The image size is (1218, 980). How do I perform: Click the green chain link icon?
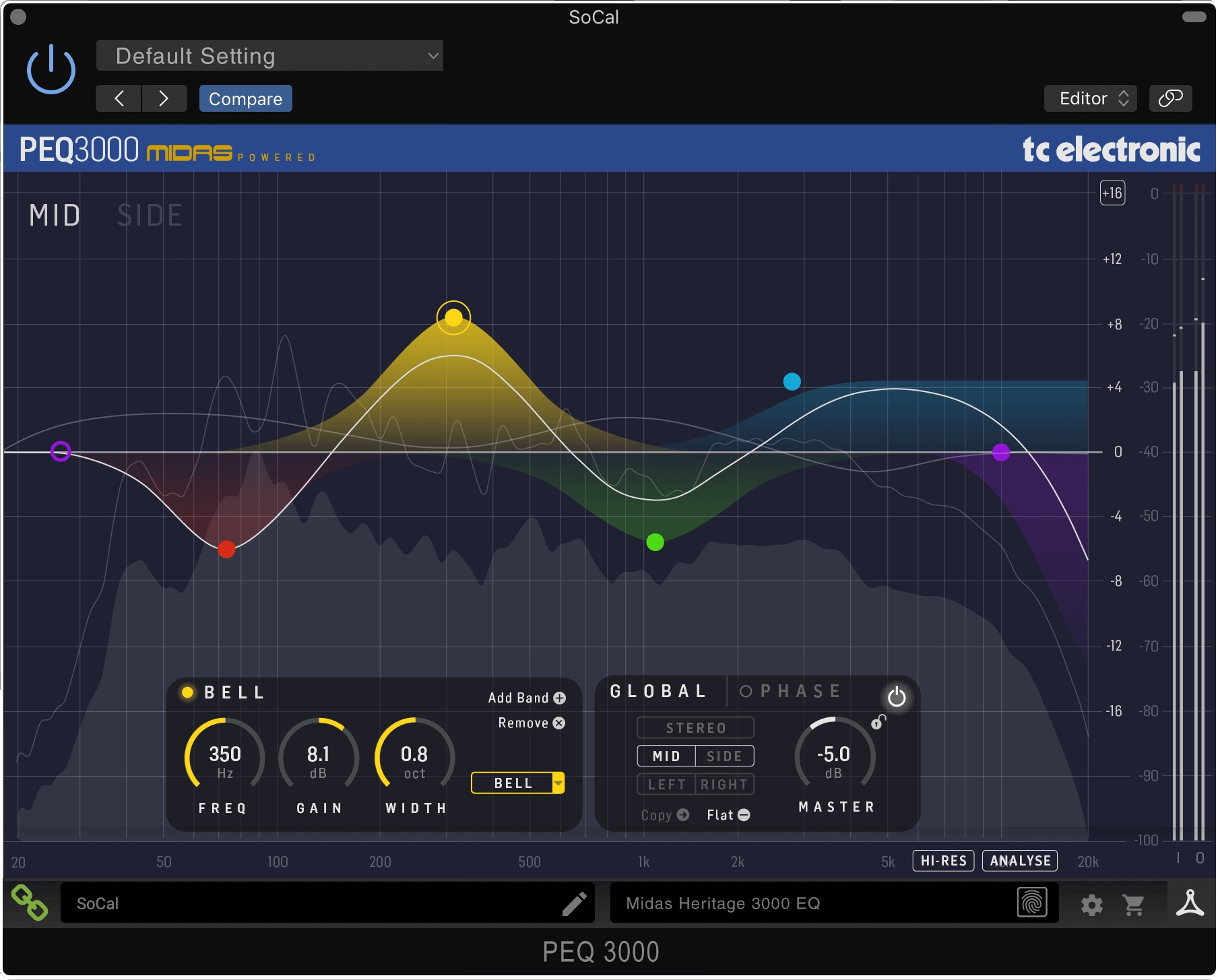(30, 903)
